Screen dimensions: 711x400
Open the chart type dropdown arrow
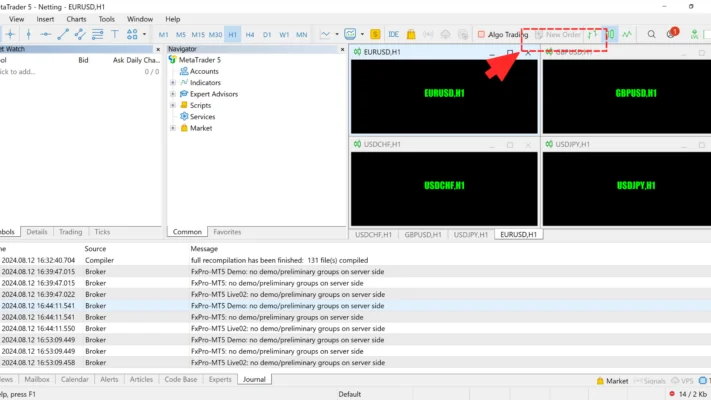(x=337, y=34)
